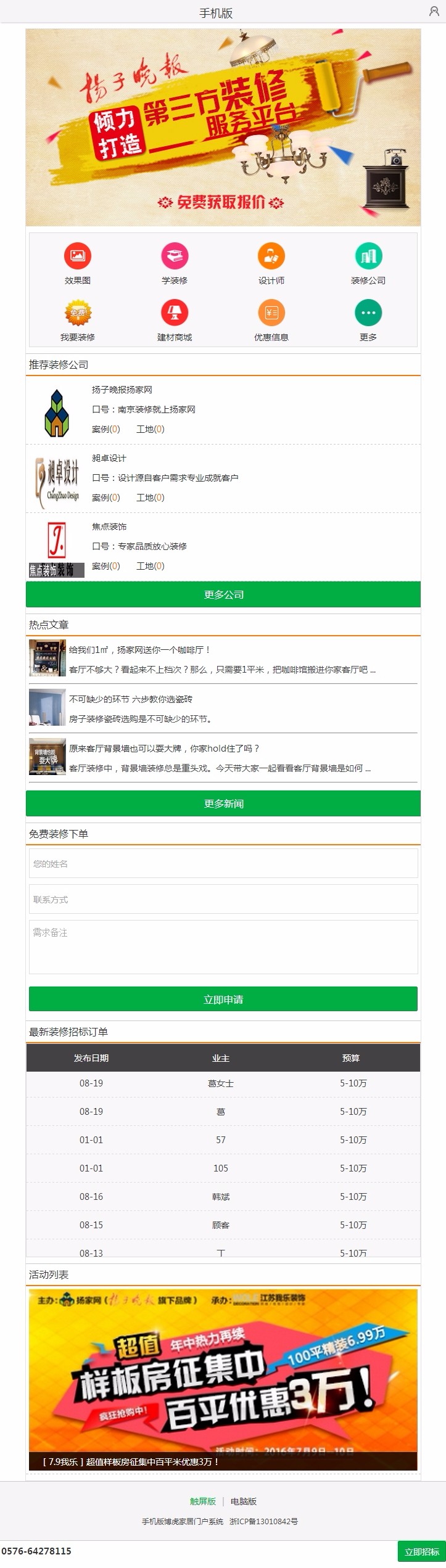Click the 活动列表 section heading

click(x=49, y=1275)
